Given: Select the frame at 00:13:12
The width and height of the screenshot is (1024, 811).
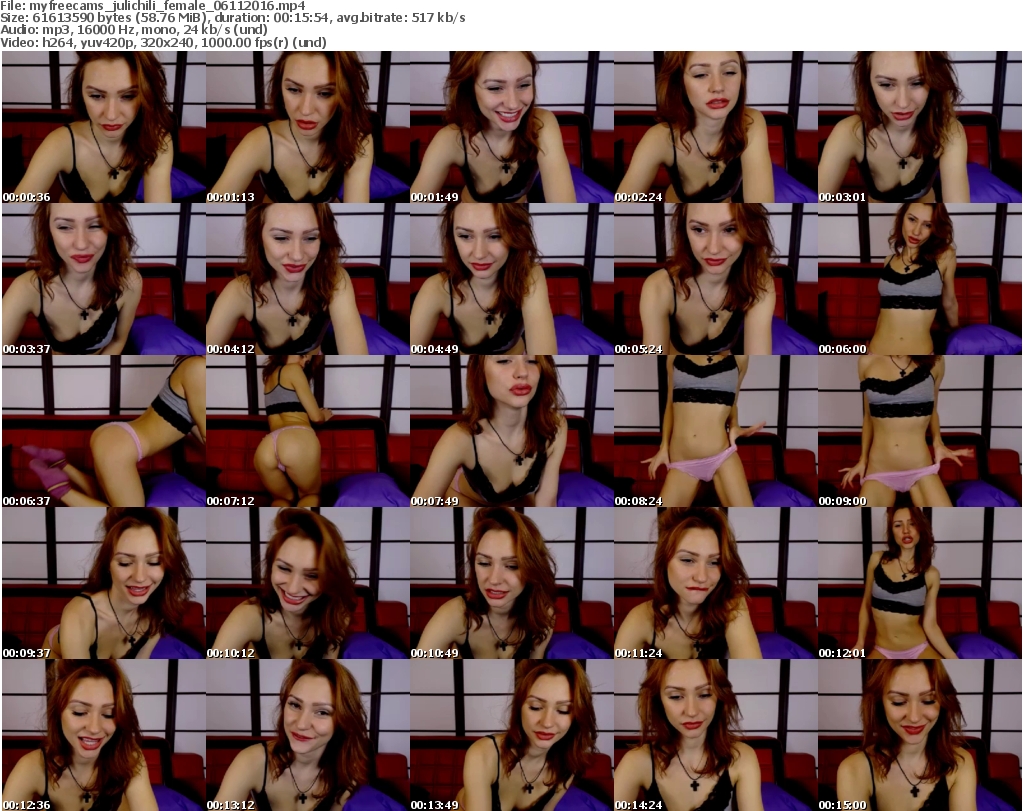Looking at the screenshot, I should (308, 735).
